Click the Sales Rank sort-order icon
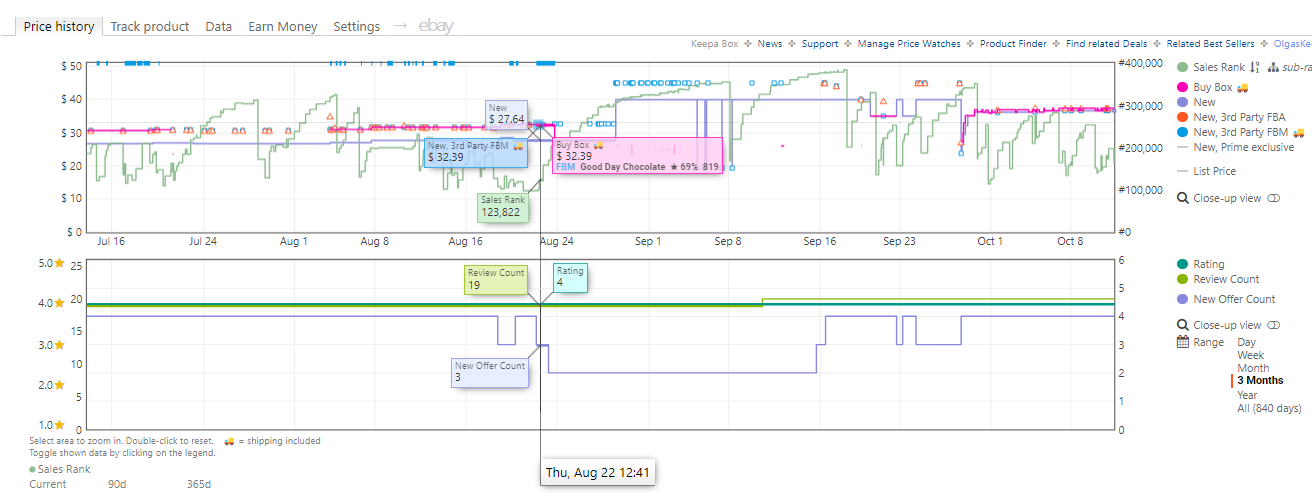Image resolution: width=1312 pixels, height=493 pixels. (x=1255, y=68)
